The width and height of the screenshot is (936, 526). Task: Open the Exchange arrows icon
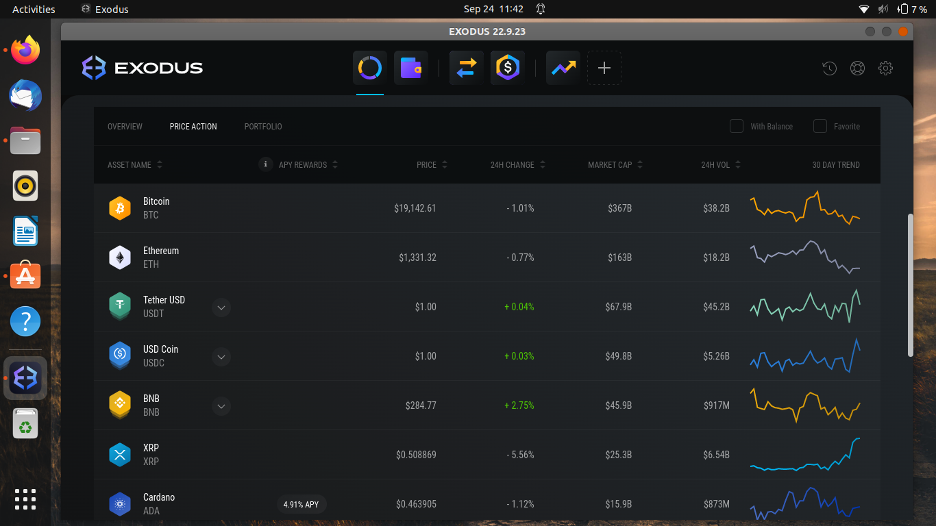click(x=466, y=68)
